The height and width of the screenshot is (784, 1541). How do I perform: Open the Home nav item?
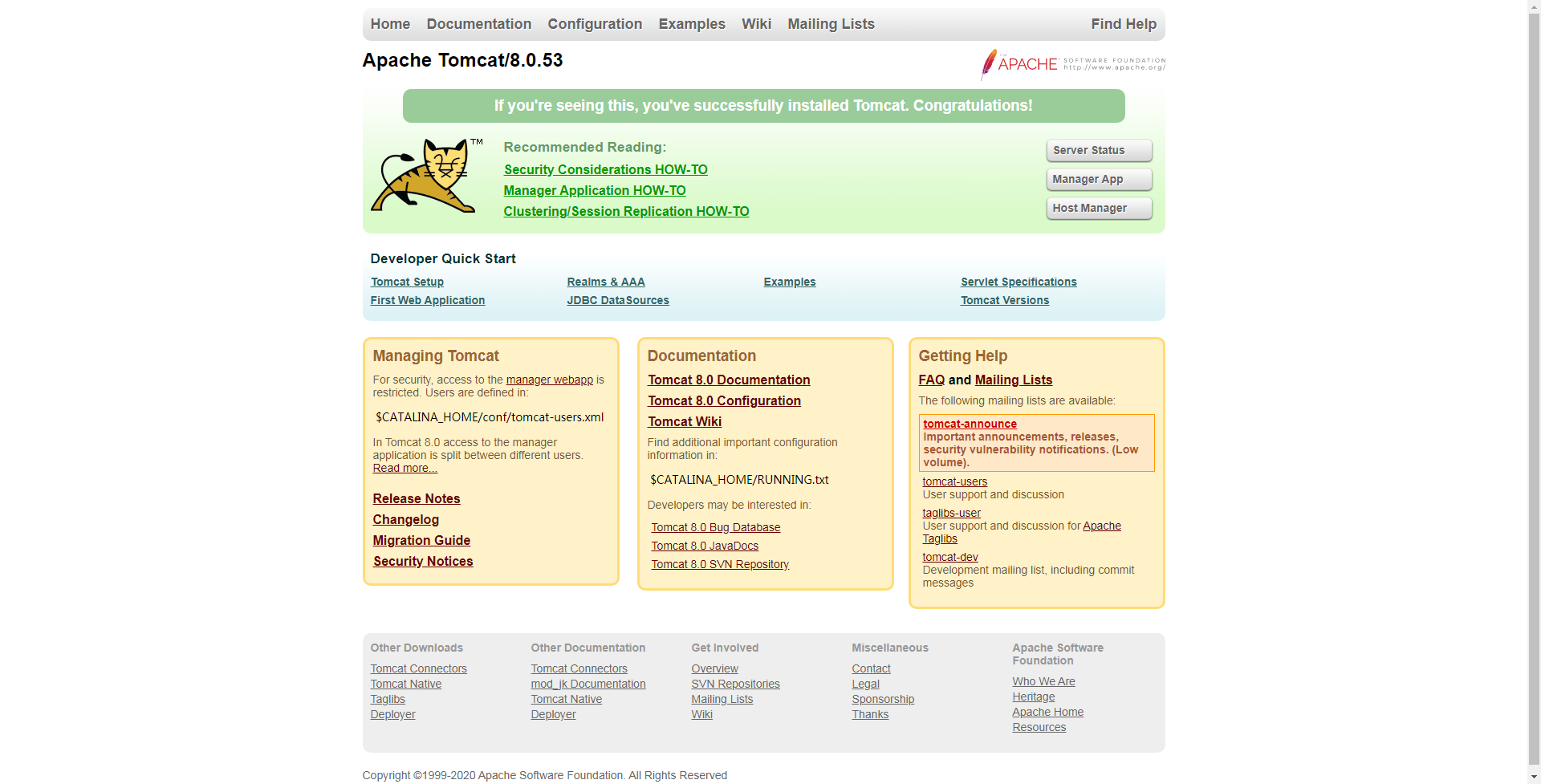click(x=390, y=24)
